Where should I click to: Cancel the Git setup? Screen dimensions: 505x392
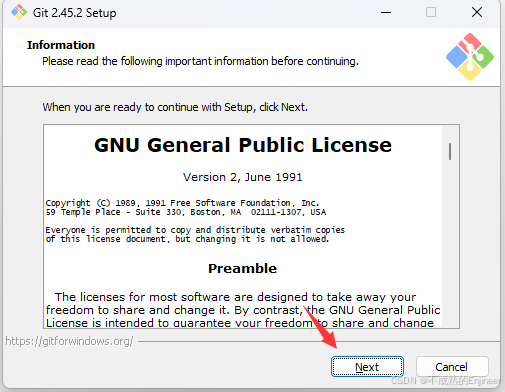452,367
